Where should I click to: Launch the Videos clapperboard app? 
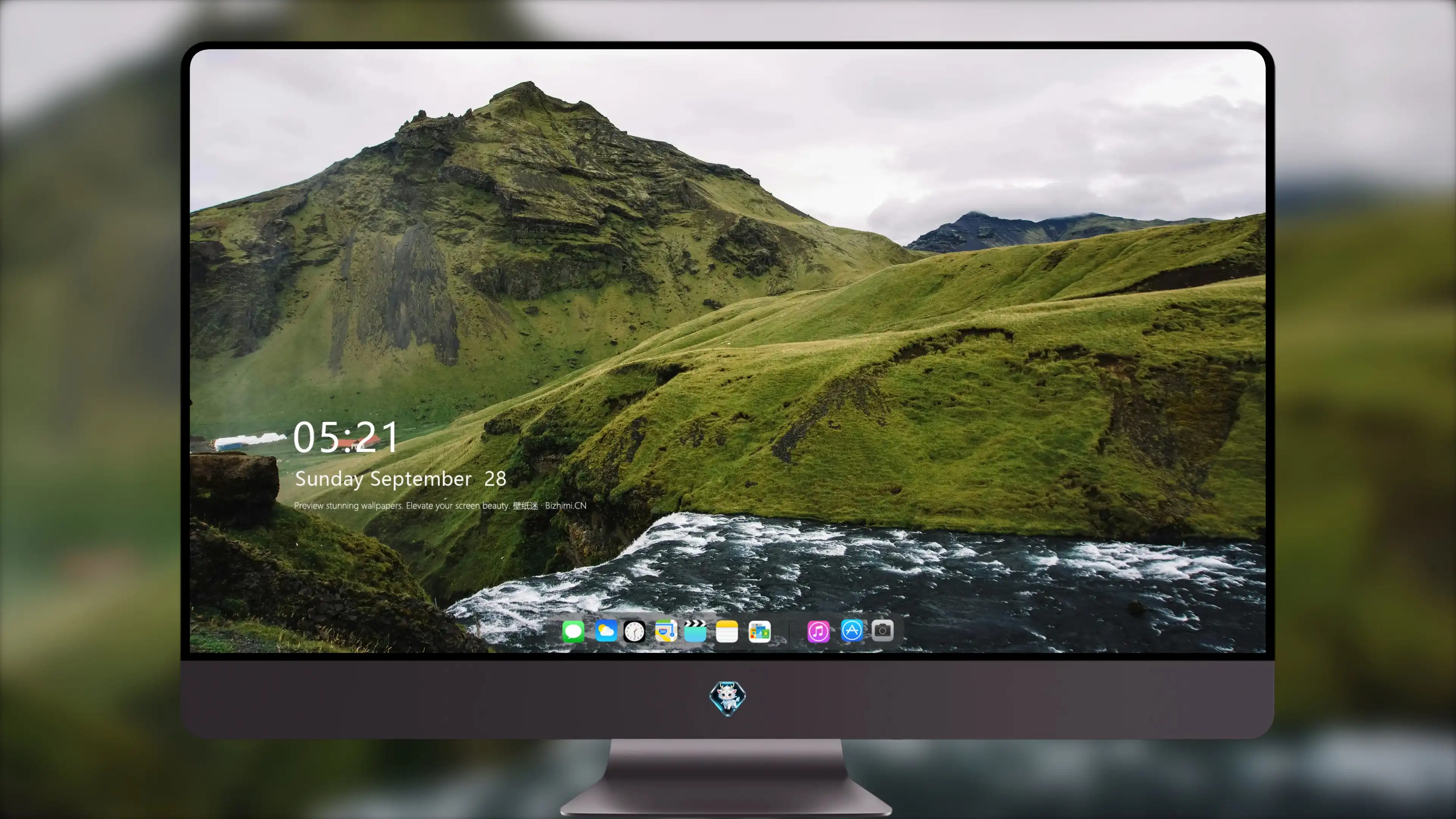[x=695, y=631]
